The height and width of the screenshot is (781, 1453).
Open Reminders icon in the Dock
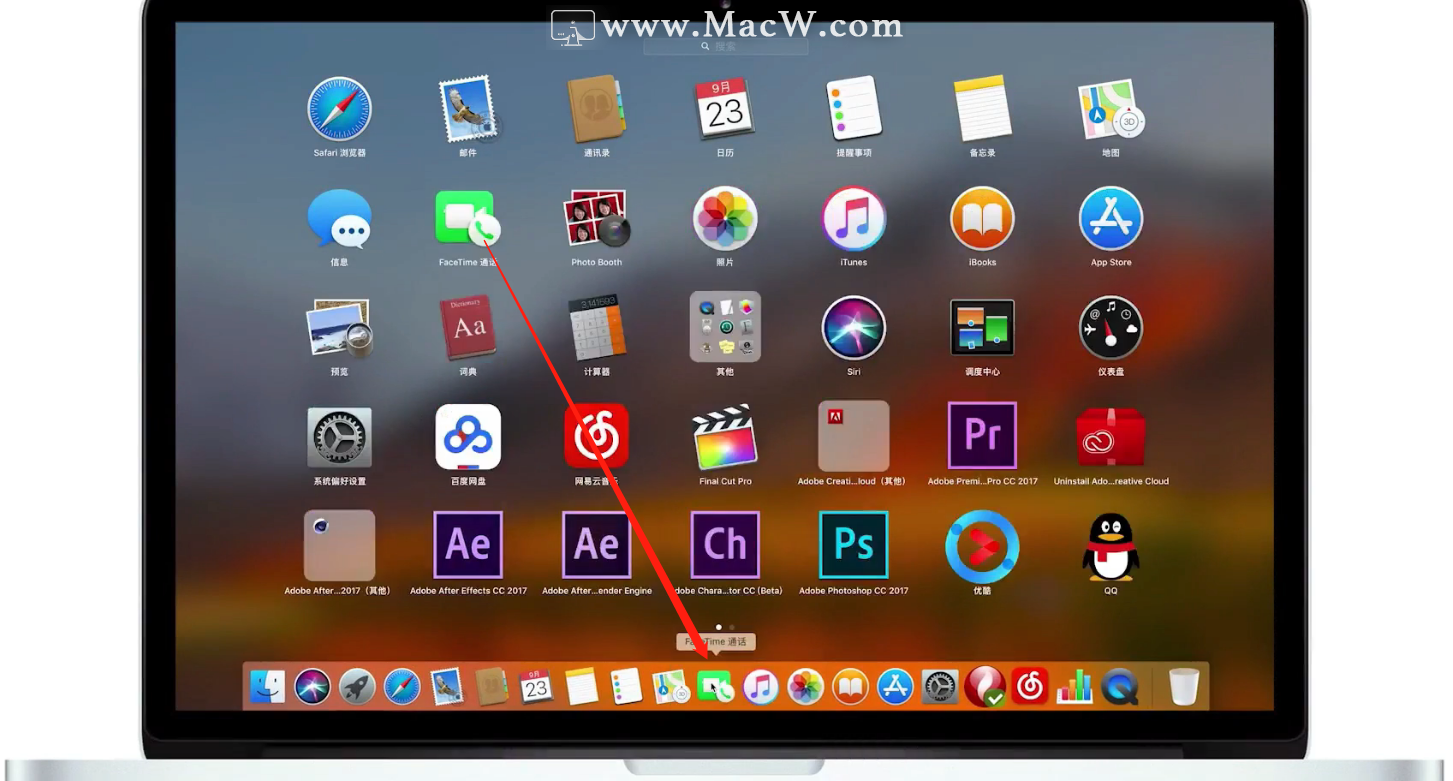[626, 686]
